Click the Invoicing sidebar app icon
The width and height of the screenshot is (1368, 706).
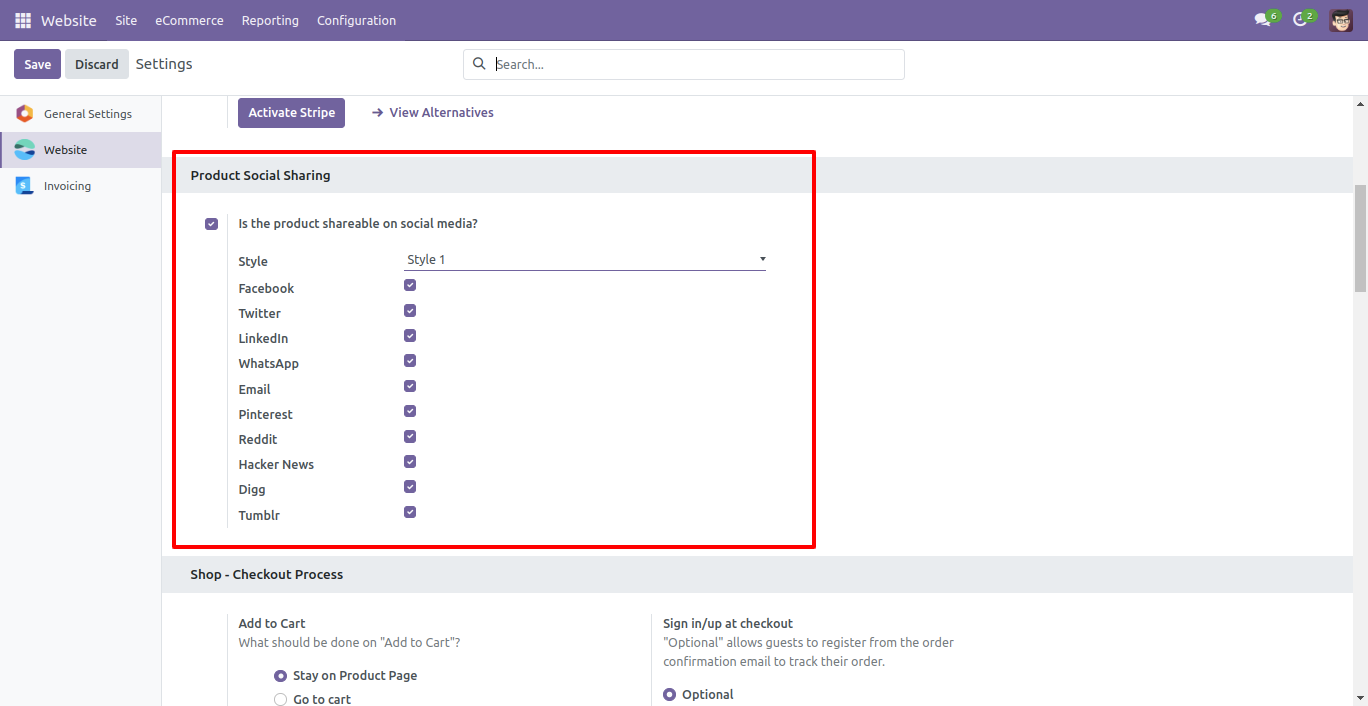click(25, 186)
